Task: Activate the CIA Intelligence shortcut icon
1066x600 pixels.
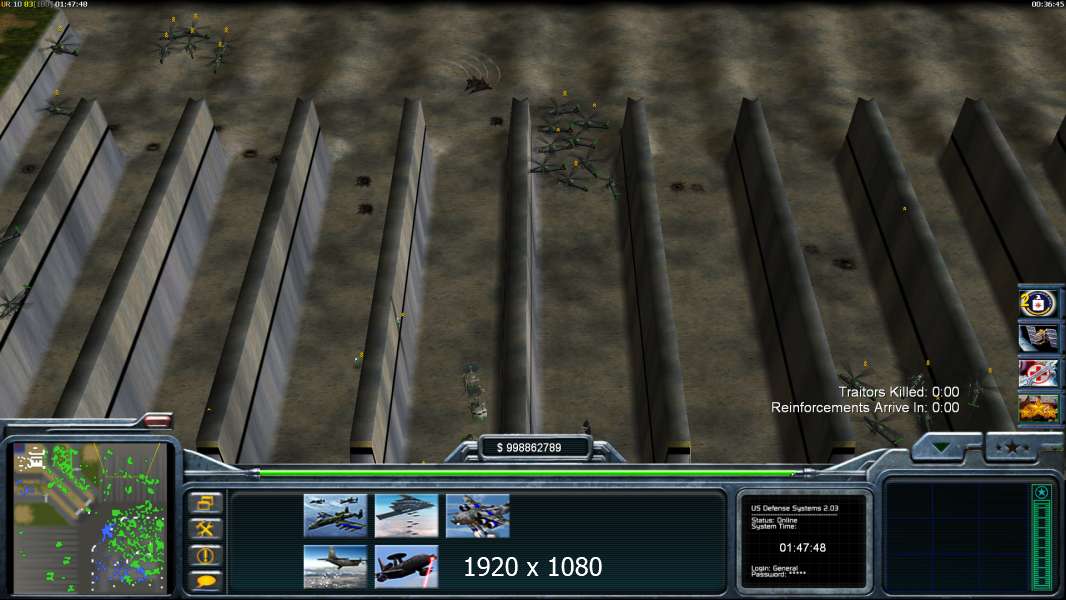Action: (1037, 303)
